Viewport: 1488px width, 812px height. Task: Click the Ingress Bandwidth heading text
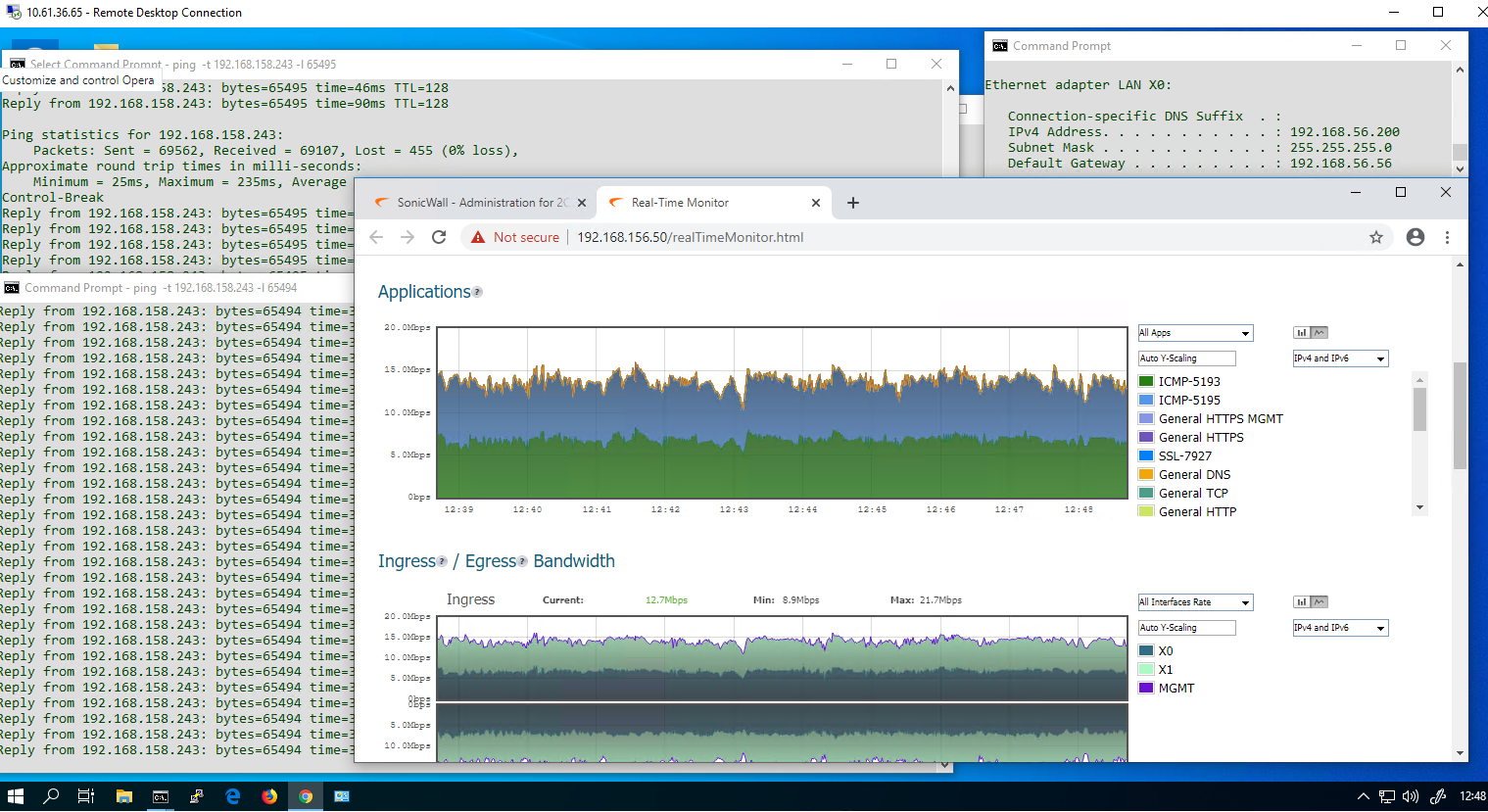[x=497, y=561]
